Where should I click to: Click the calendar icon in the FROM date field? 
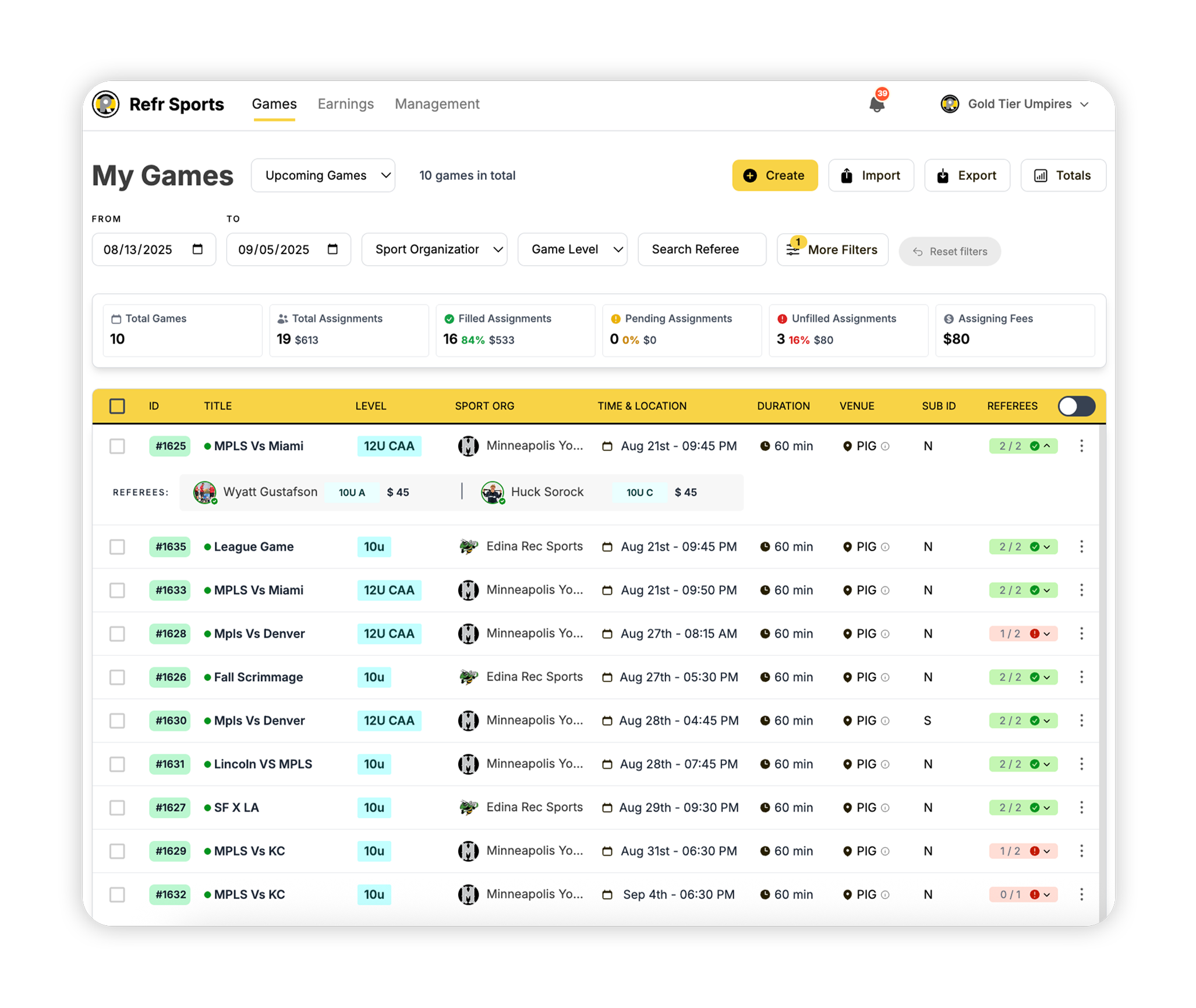tap(197, 249)
